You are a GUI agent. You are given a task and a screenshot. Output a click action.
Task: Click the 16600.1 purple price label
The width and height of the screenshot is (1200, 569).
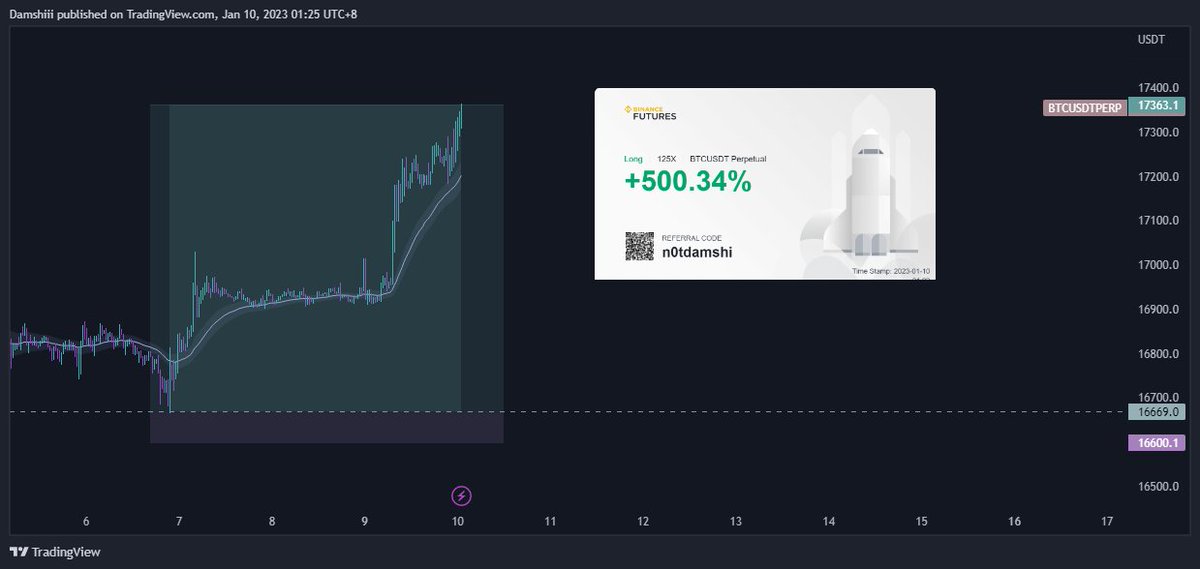click(1158, 443)
